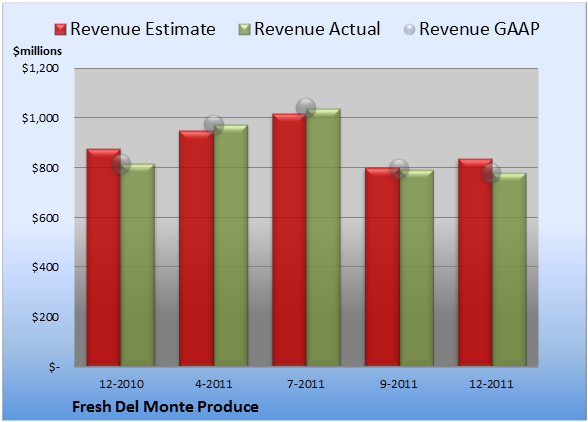Click the "$200" y-axis value

pyautogui.click(x=45, y=317)
